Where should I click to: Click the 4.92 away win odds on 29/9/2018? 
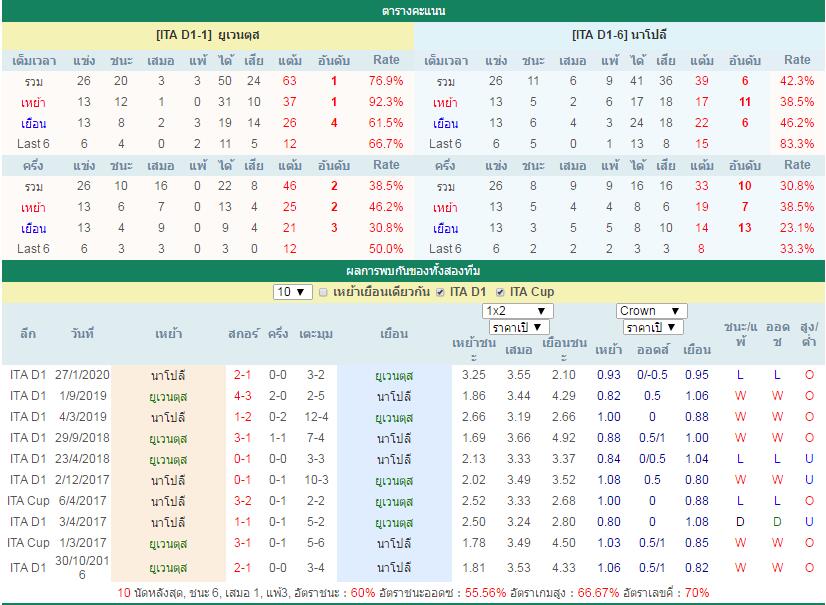tap(564, 438)
